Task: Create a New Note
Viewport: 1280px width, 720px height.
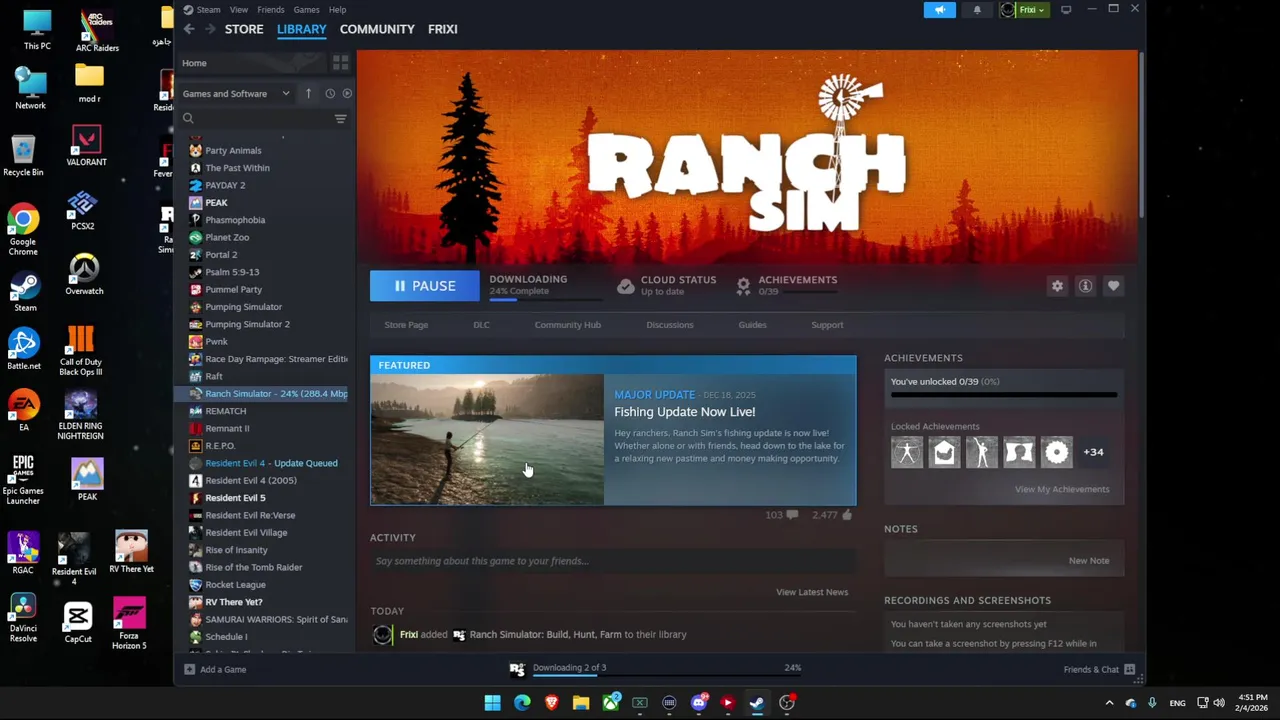Action: tap(1089, 561)
